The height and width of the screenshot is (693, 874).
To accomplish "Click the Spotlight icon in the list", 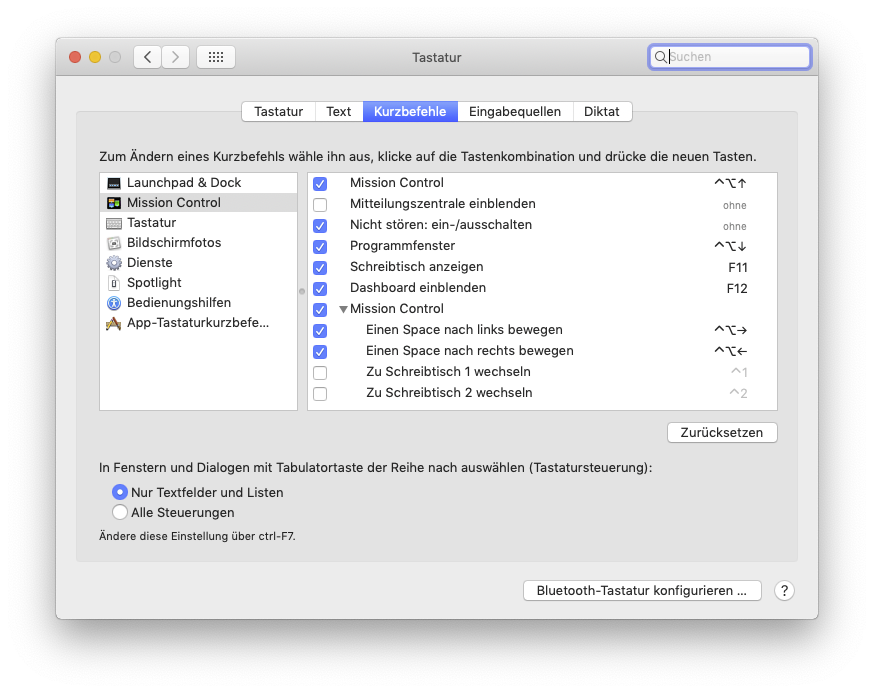I will (x=114, y=283).
